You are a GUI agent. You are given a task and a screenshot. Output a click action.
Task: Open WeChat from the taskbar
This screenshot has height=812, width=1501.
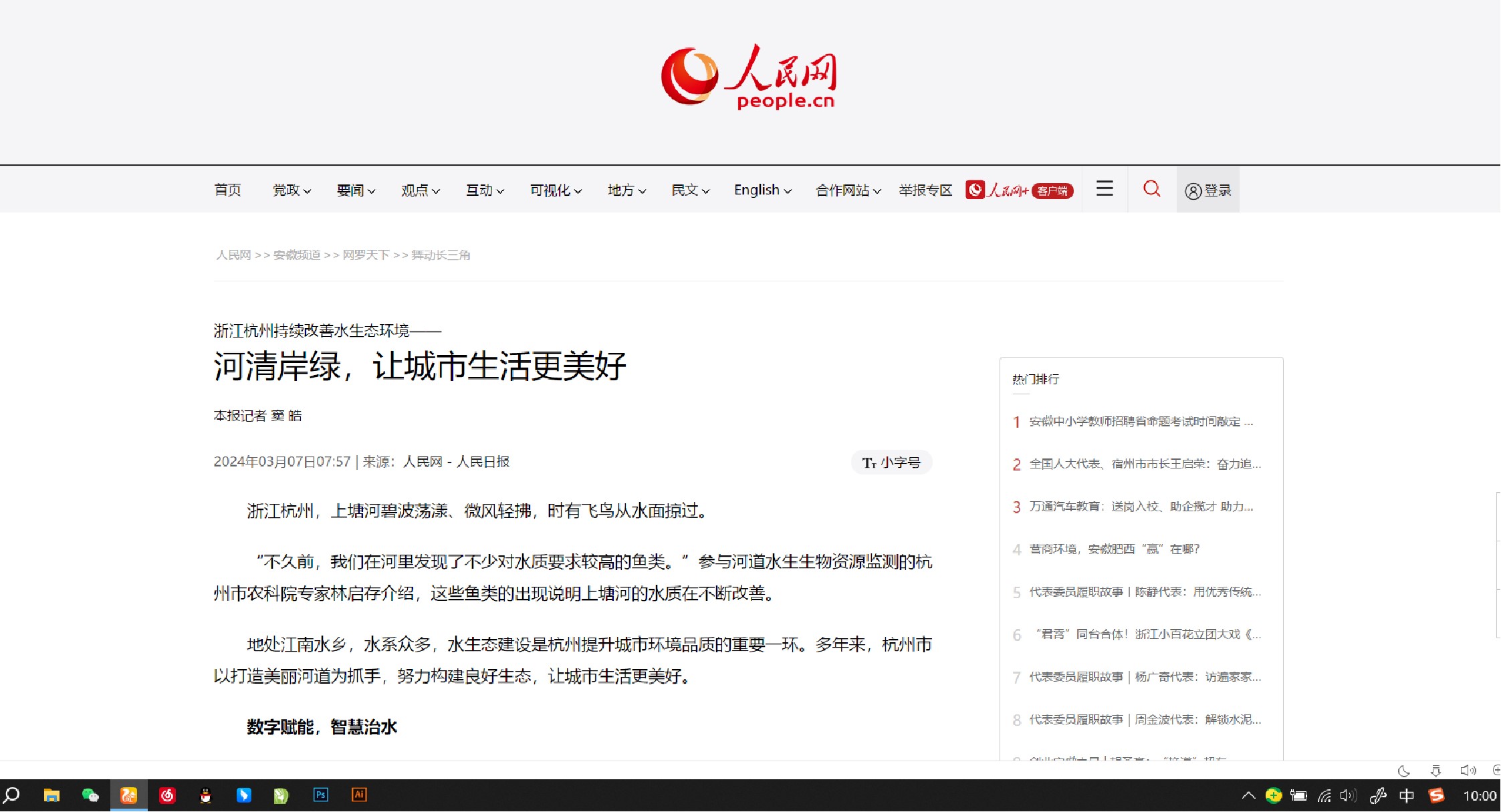(90, 795)
